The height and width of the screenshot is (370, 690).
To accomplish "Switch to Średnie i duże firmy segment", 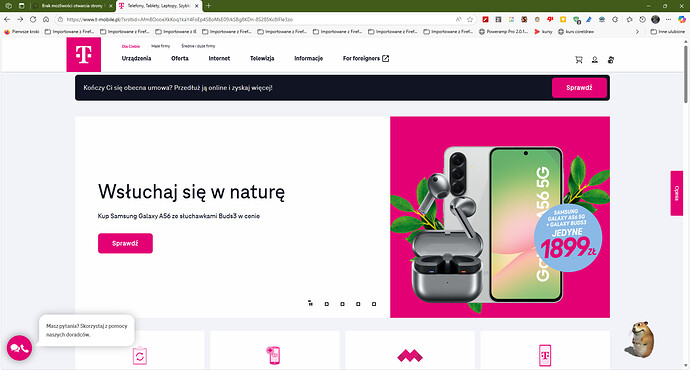I will coord(198,46).
